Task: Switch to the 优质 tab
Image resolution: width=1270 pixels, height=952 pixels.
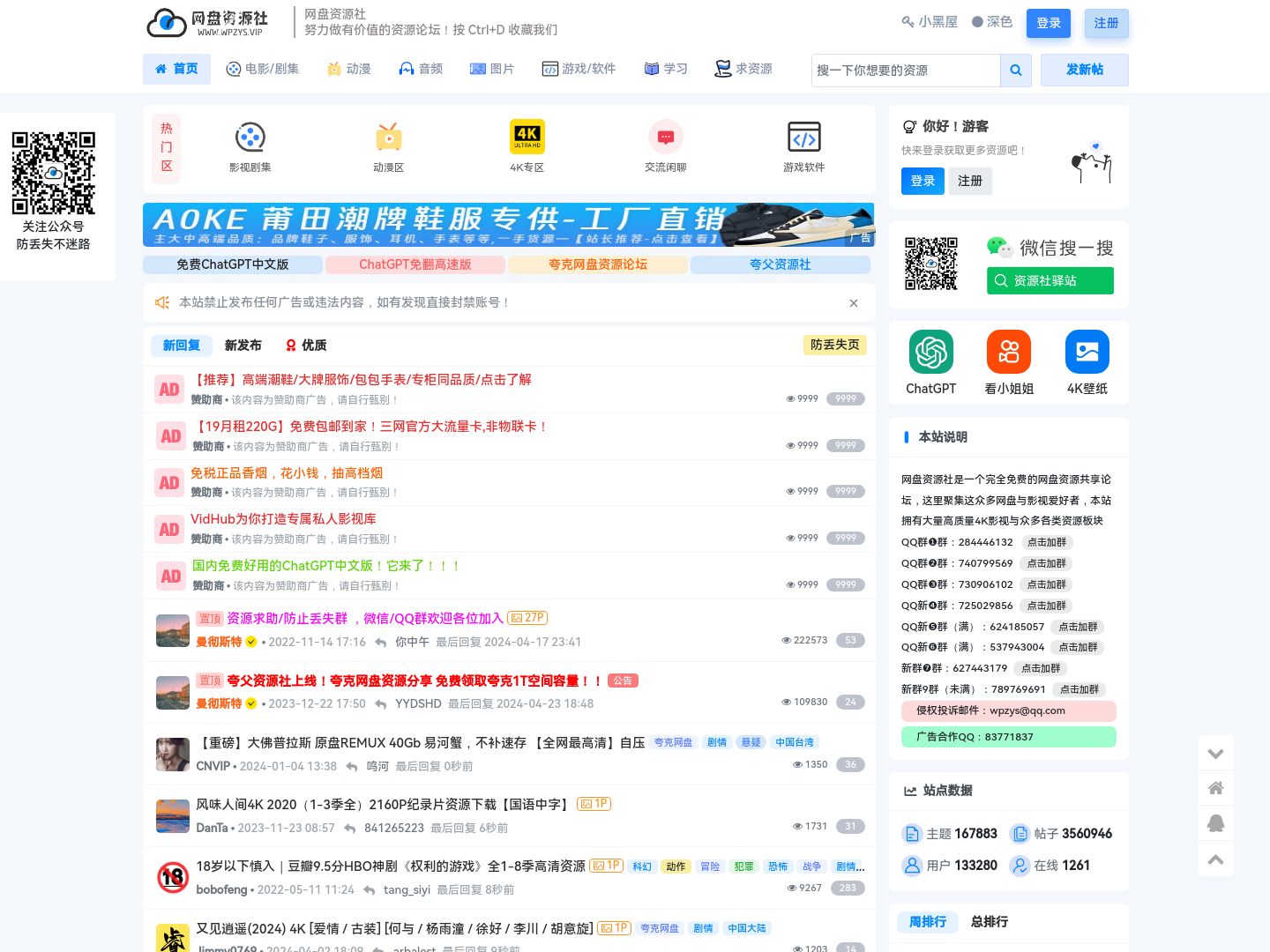Action: [306, 346]
